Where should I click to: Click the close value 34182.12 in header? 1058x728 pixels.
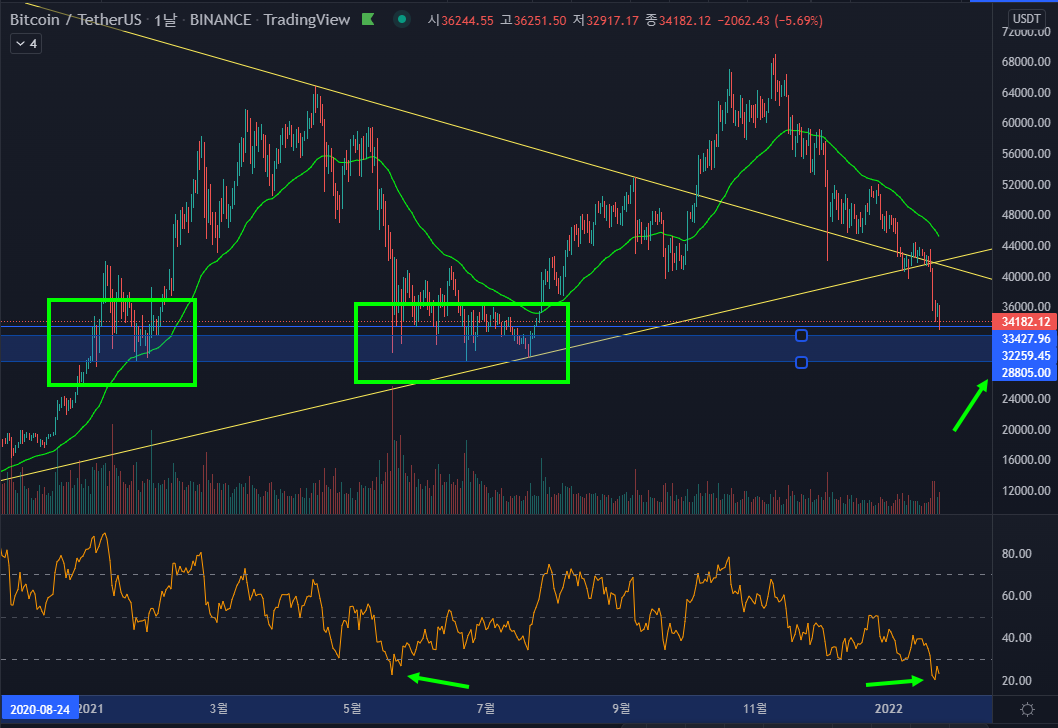click(685, 21)
